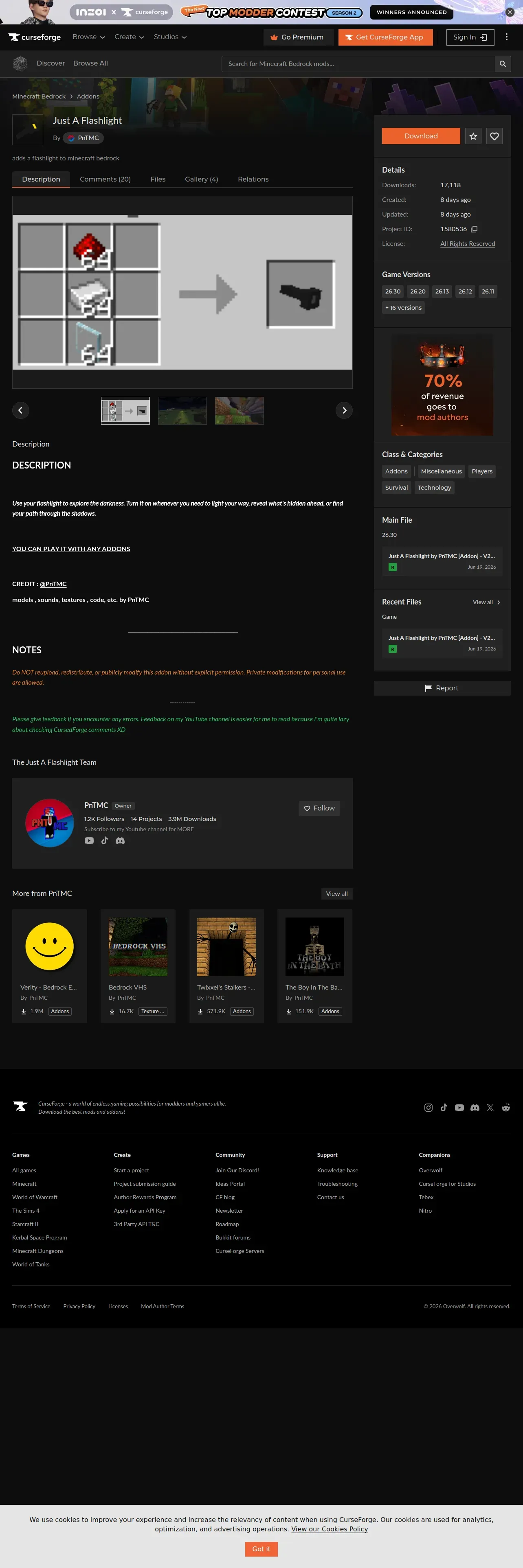Accept cookies with Got it
Screen dimensions: 523x1568
point(261,1549)
